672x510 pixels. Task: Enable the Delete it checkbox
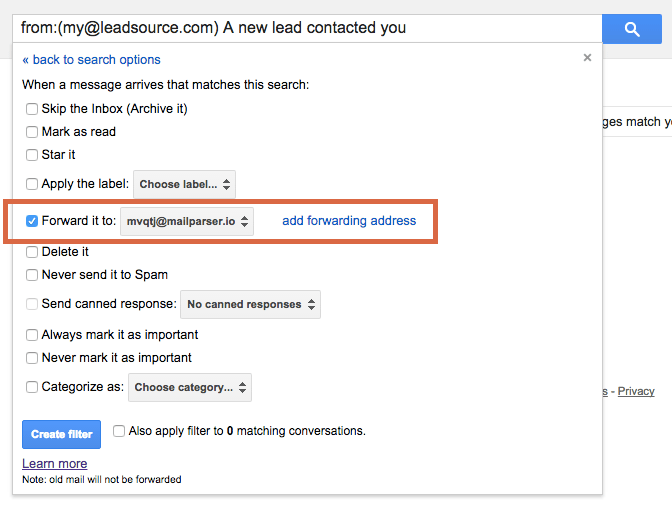[x=32, y=252]
